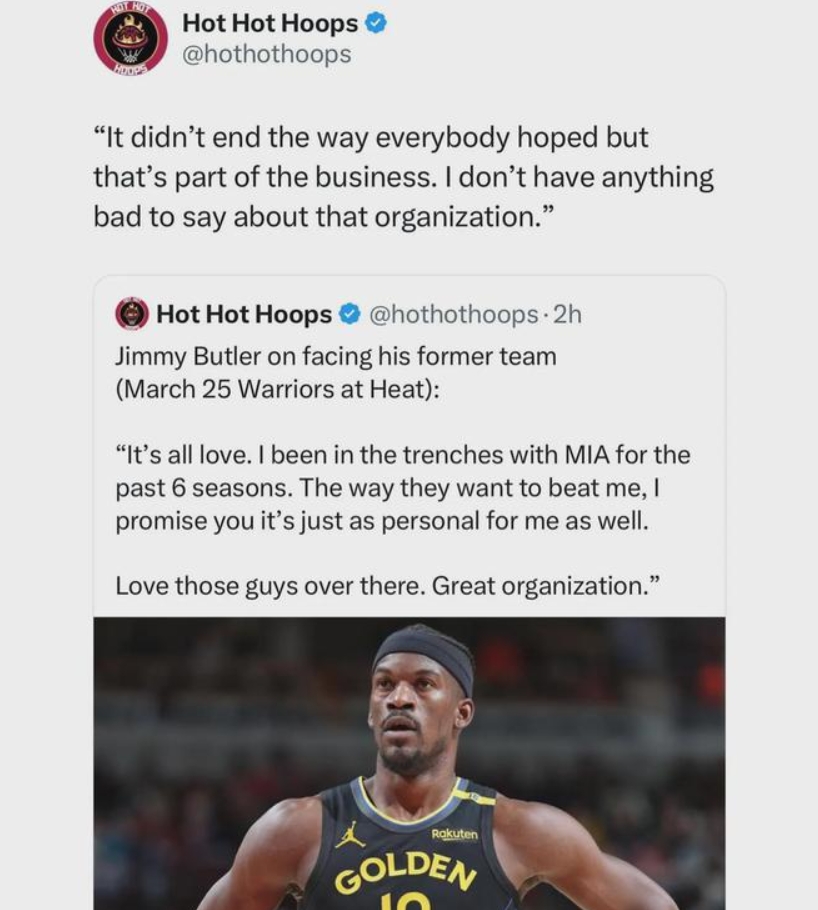
Task: Click the Rakuten sponsor patch on jersey
Action: 455,834
